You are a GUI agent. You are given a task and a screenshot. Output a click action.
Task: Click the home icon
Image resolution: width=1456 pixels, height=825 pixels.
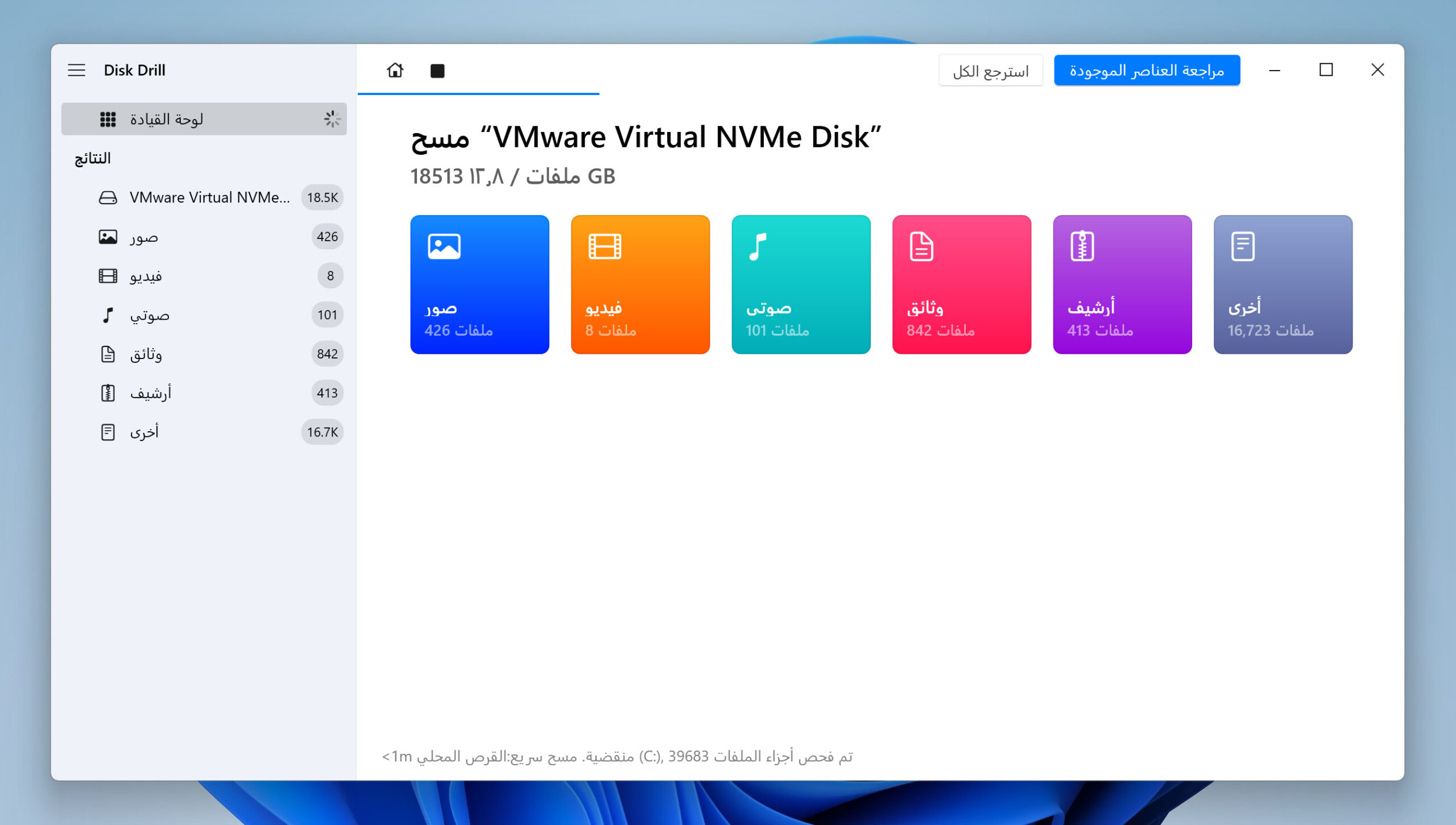tap(395, 70)
